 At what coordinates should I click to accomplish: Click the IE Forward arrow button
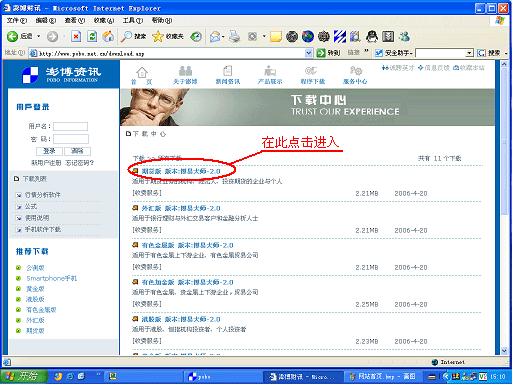[52, 36]
